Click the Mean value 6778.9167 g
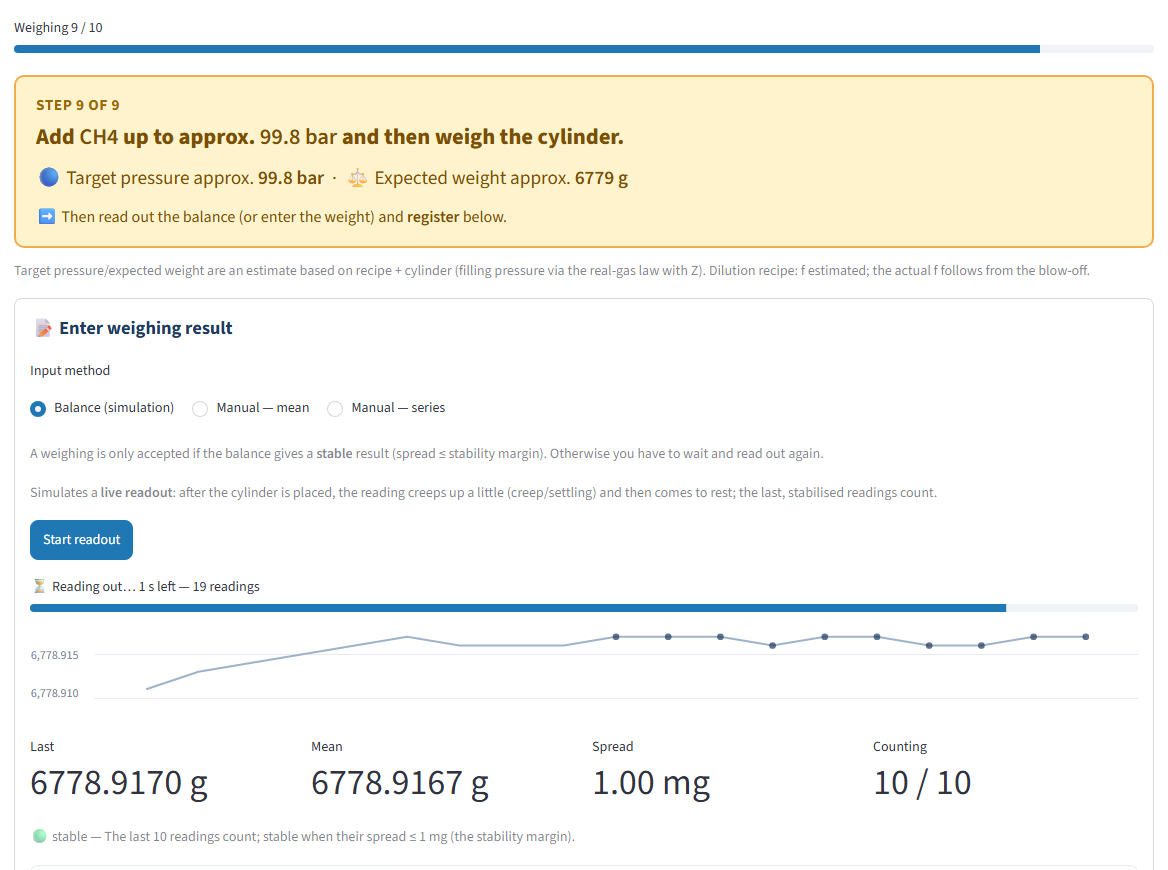1168x870 pixels. 400,783
